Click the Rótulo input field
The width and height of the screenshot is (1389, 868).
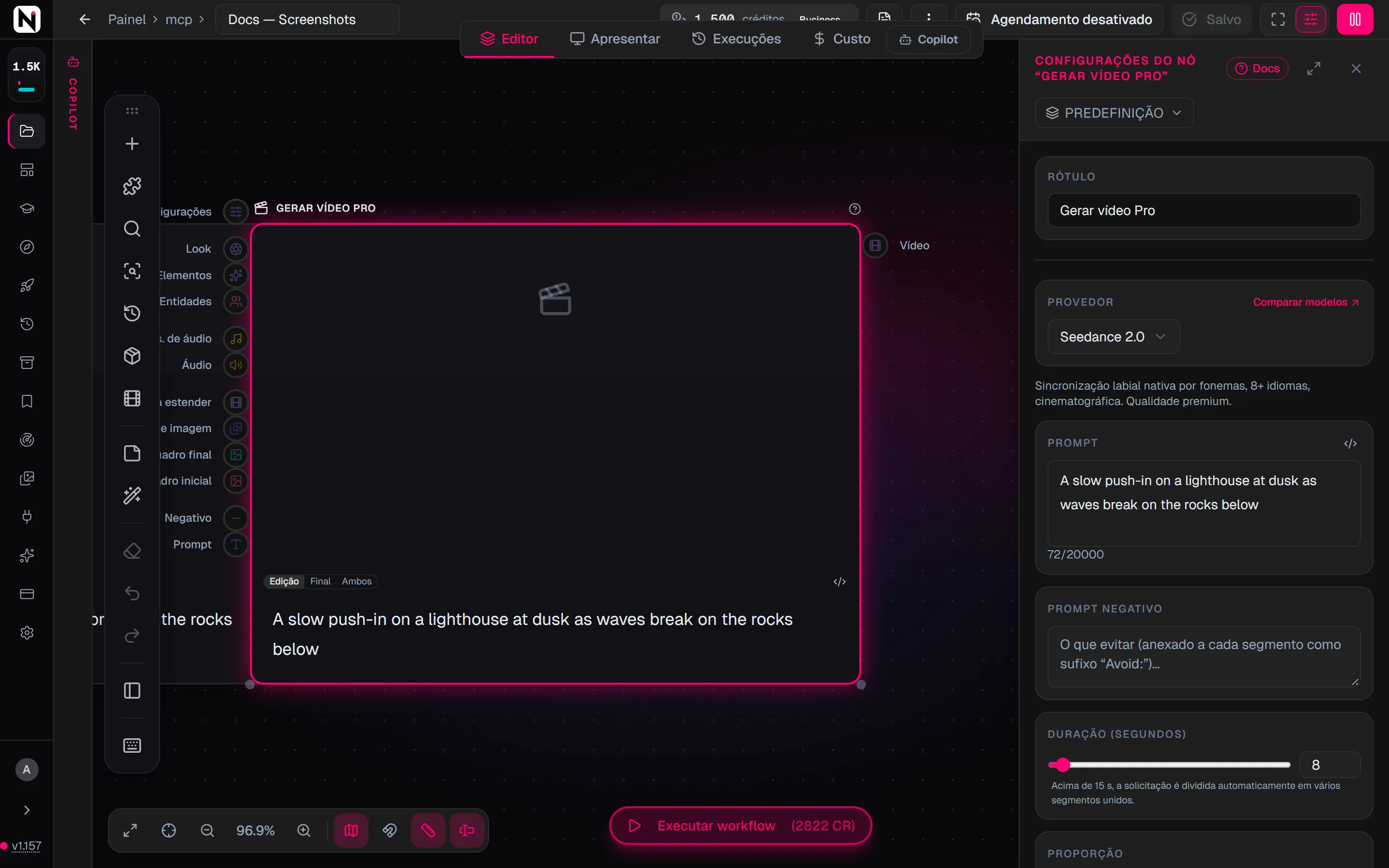1204,210
